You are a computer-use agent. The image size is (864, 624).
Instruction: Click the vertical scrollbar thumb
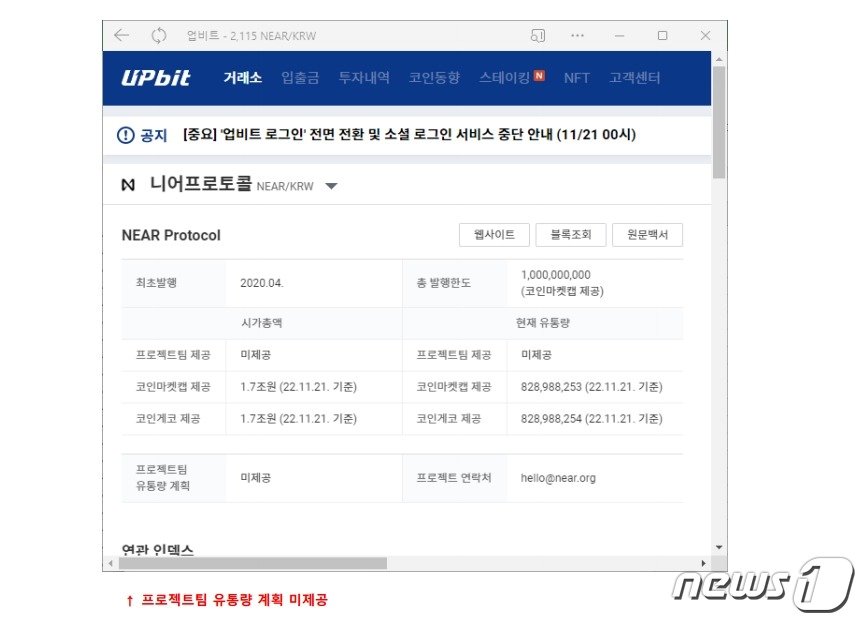(719, 122)
